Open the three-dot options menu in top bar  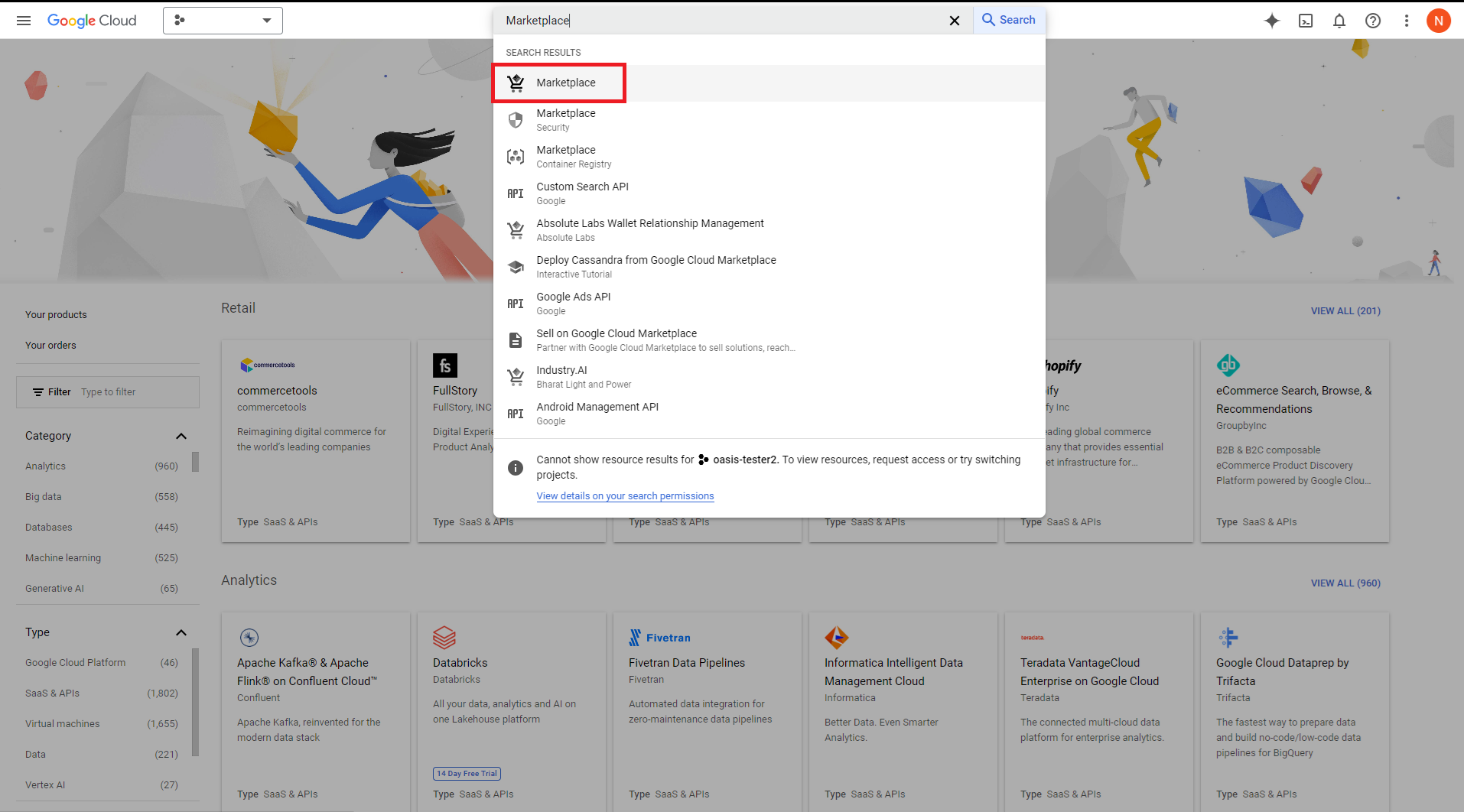coord(1407,21)
